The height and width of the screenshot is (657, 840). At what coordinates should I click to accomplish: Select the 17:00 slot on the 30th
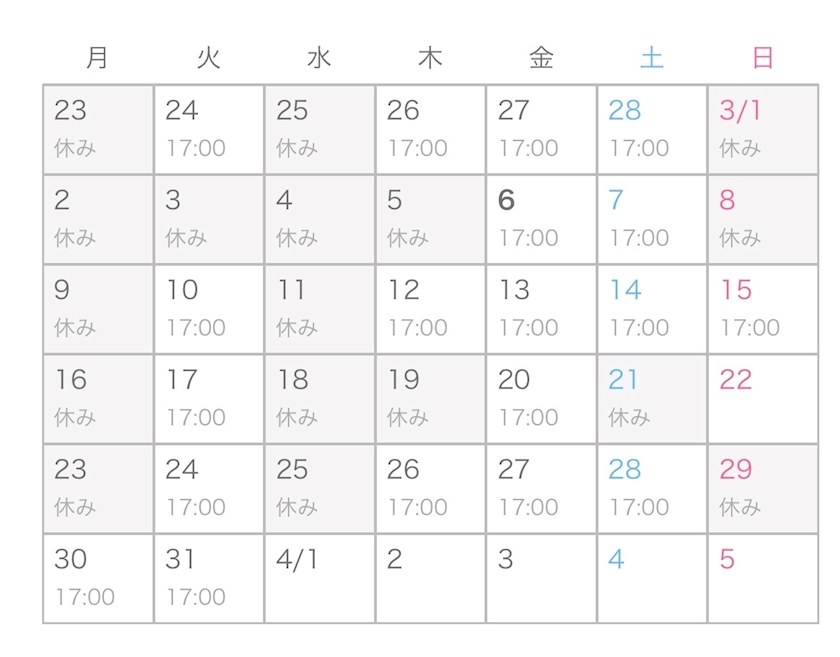click(85, 597)
